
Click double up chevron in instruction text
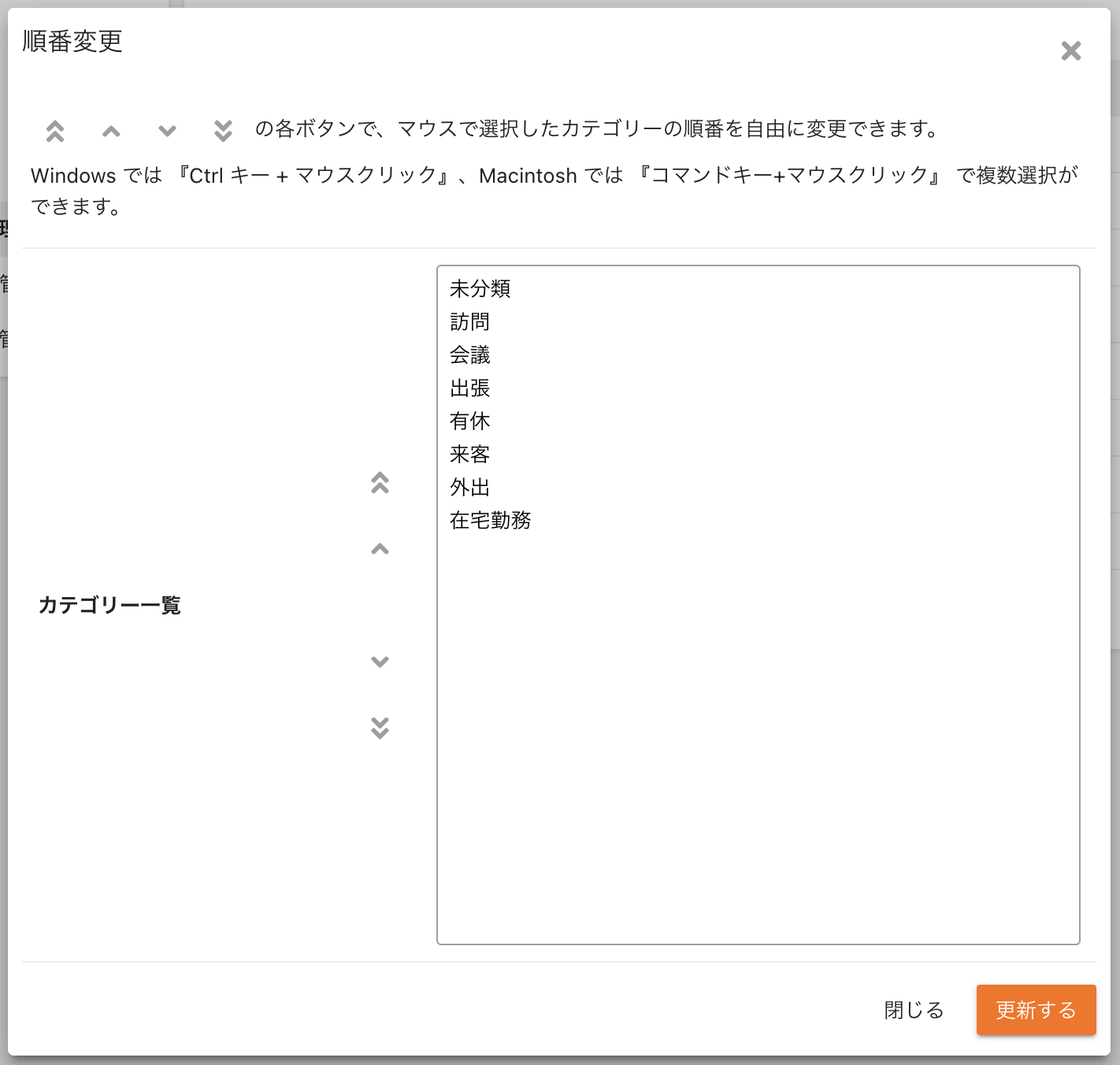click(55, 131)
